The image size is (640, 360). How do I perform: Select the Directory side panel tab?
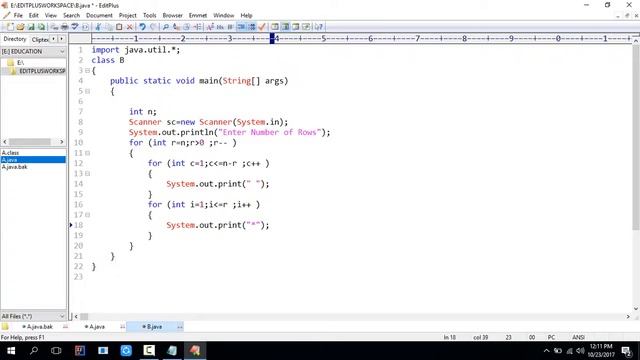pyautogui.click(x=15, y=39)
